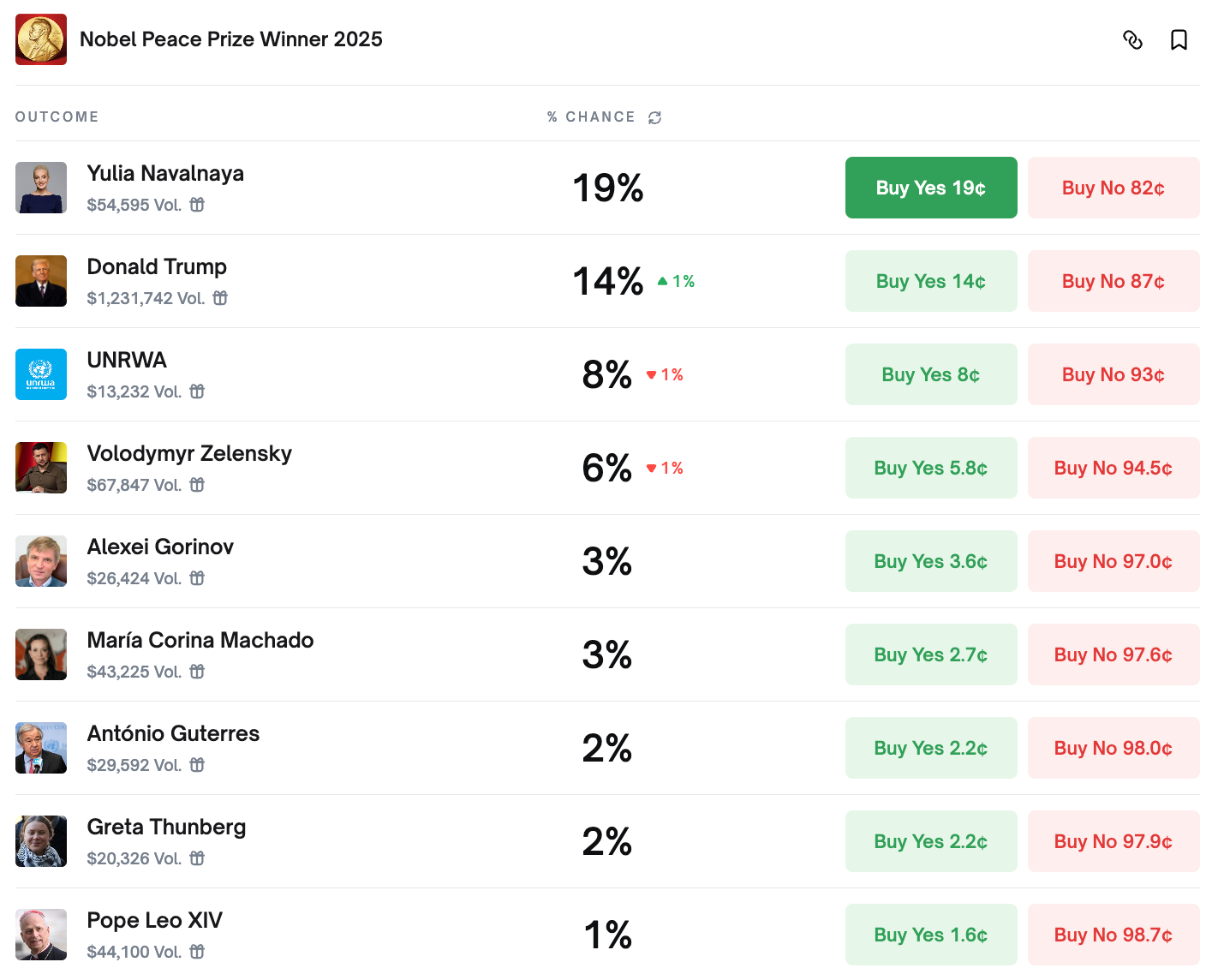Screen dimensions: 1218x980
Task: Buy Yes at 2.7¢ for Machado
Action: [x=931, y=654]
